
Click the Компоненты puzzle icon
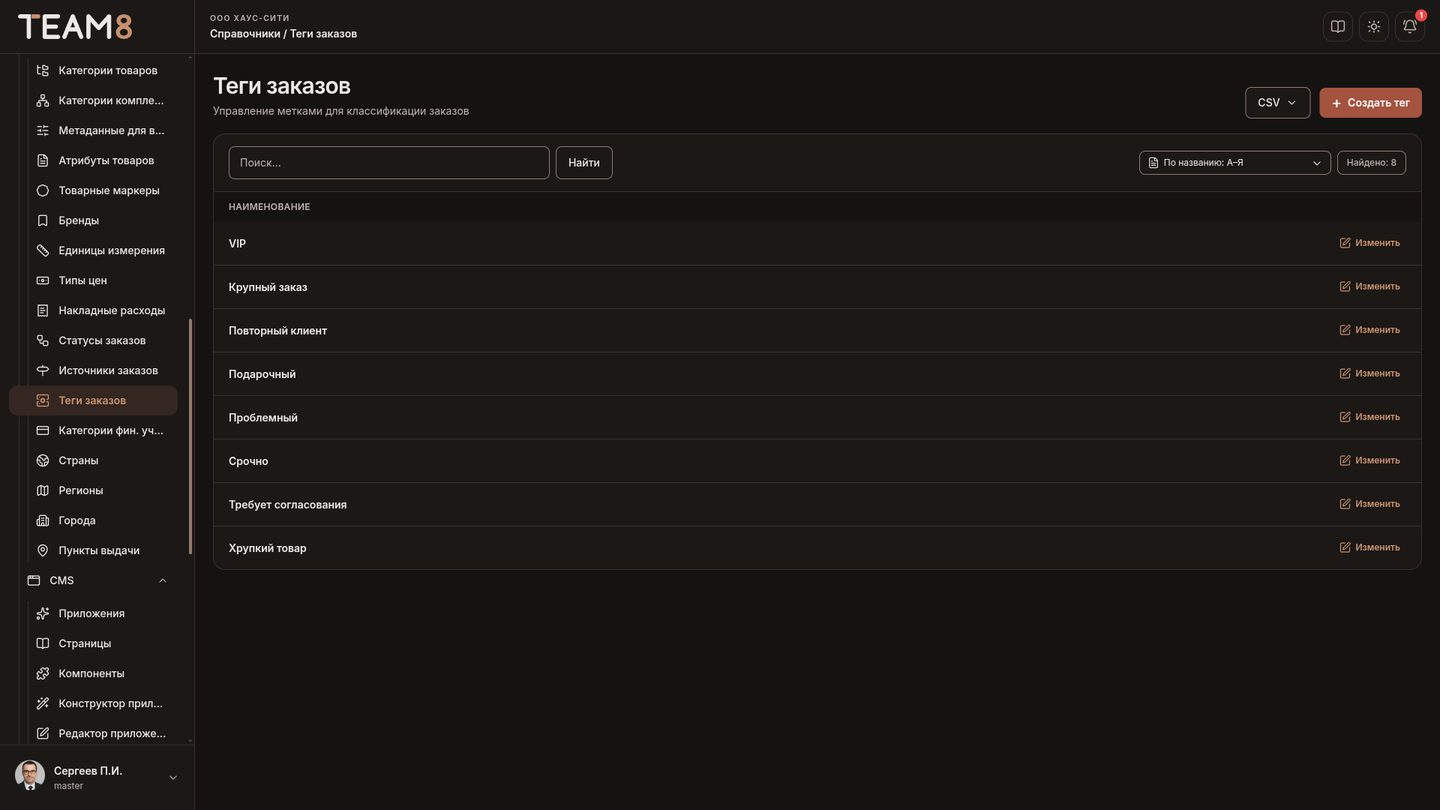[x=42, y=673]
